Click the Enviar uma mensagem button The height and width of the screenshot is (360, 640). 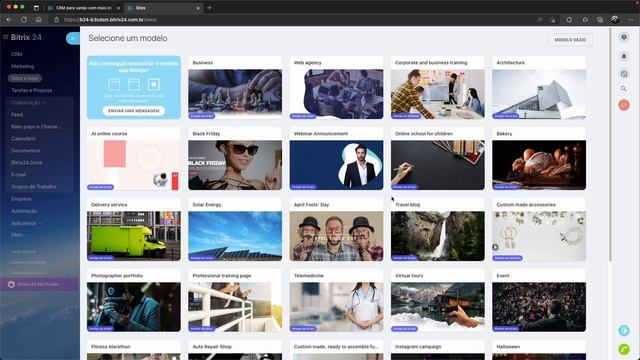133,111
